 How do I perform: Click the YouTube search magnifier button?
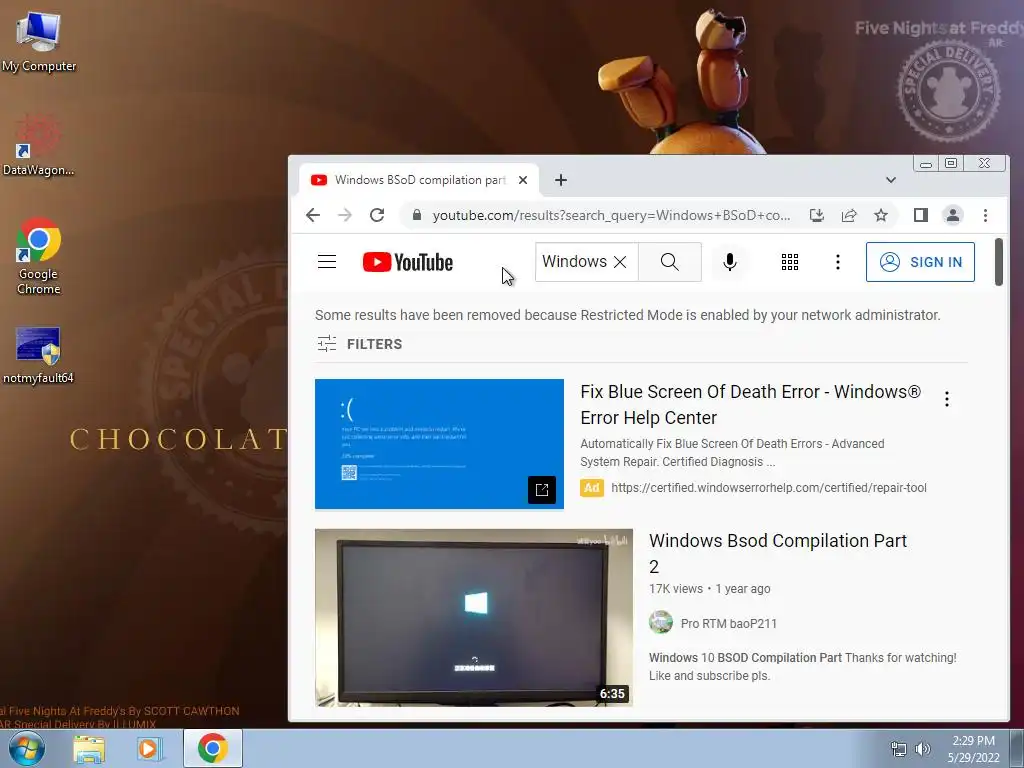point(669,262)
